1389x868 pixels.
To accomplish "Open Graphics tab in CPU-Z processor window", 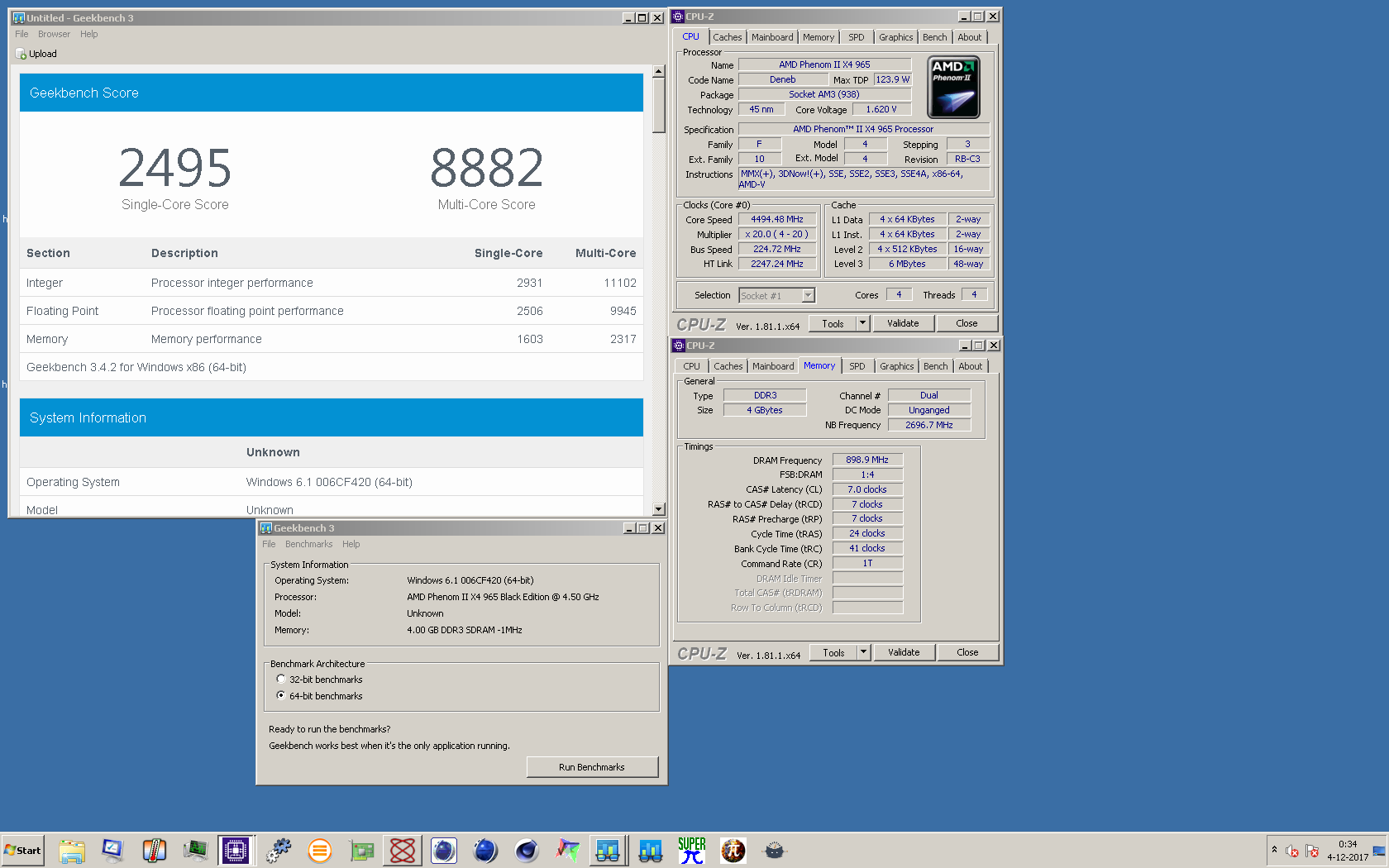I will tap(896, 37).
